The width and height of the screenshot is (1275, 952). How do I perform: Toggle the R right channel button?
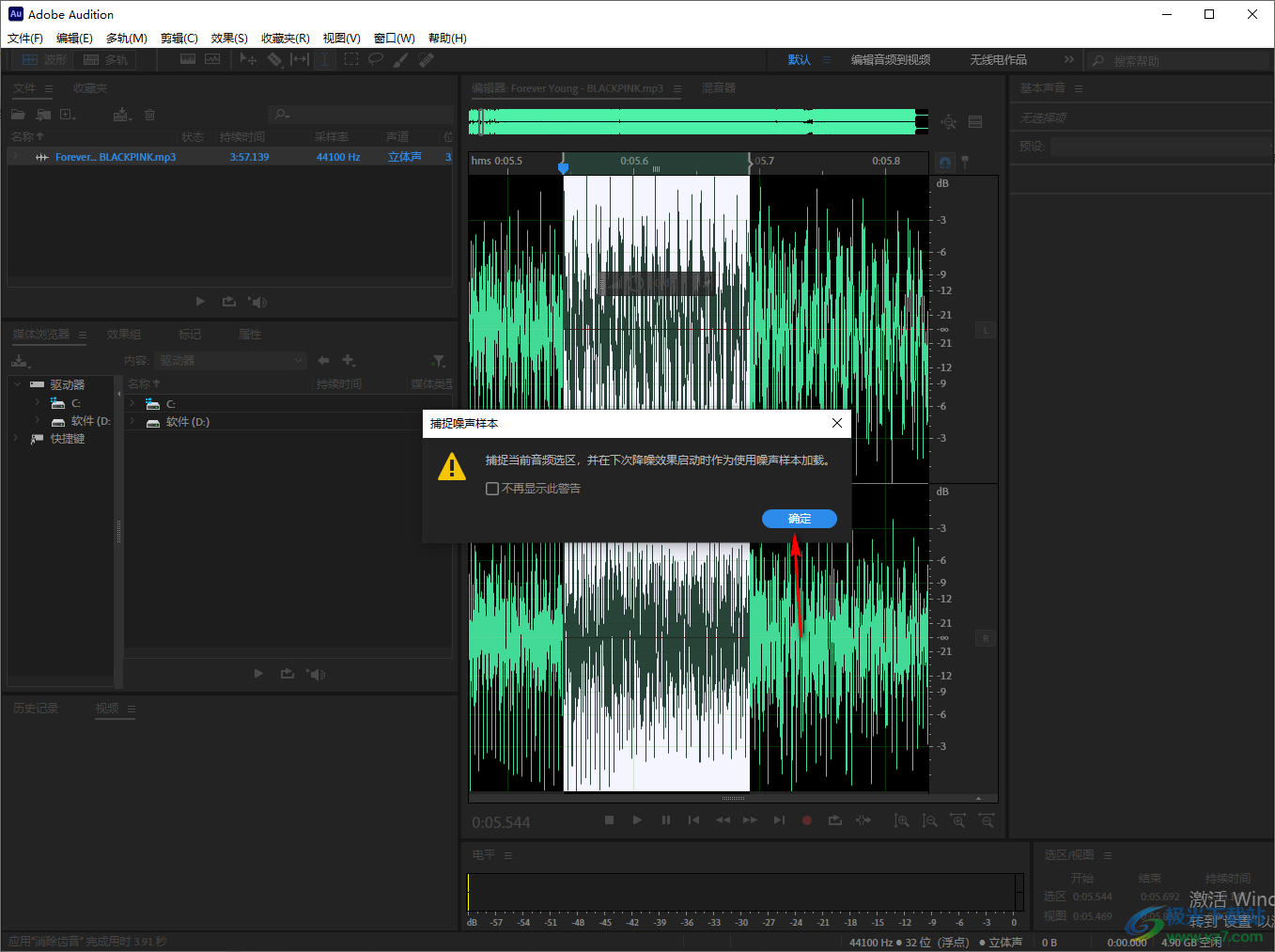pyautogui.click(x=985, y=639)
